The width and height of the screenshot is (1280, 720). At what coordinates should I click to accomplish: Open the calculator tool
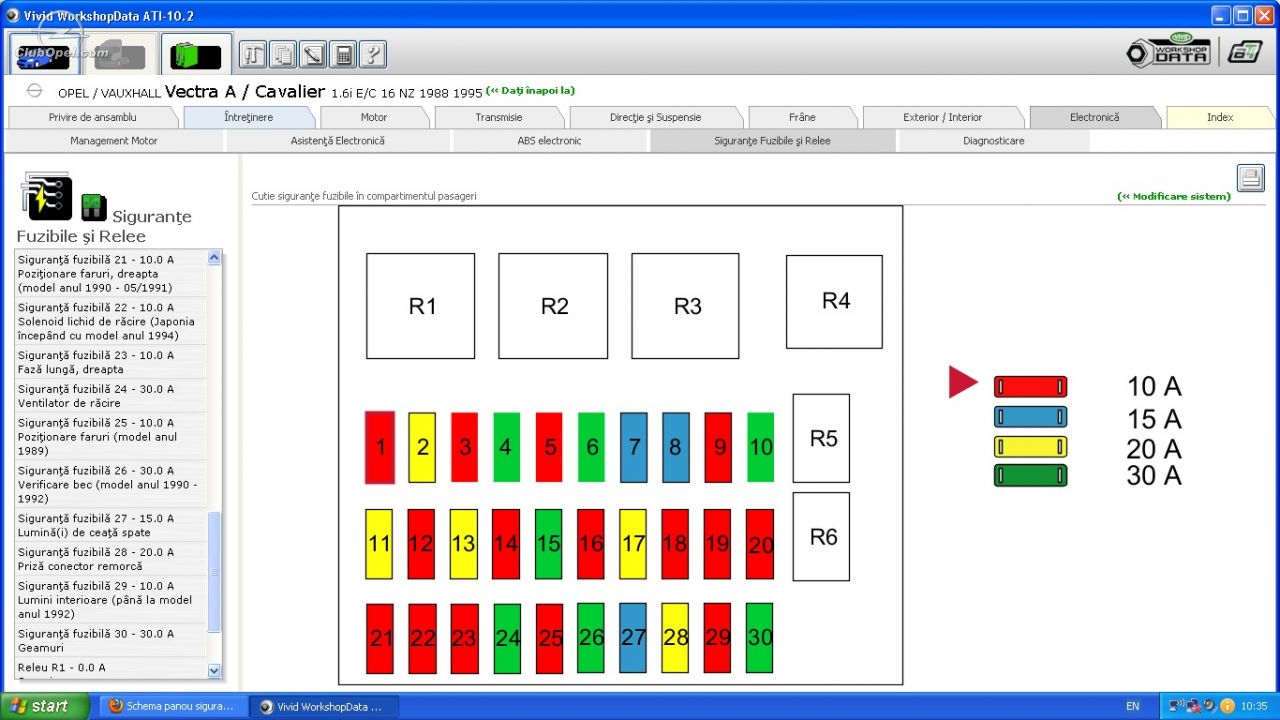(x=343, y=55)
